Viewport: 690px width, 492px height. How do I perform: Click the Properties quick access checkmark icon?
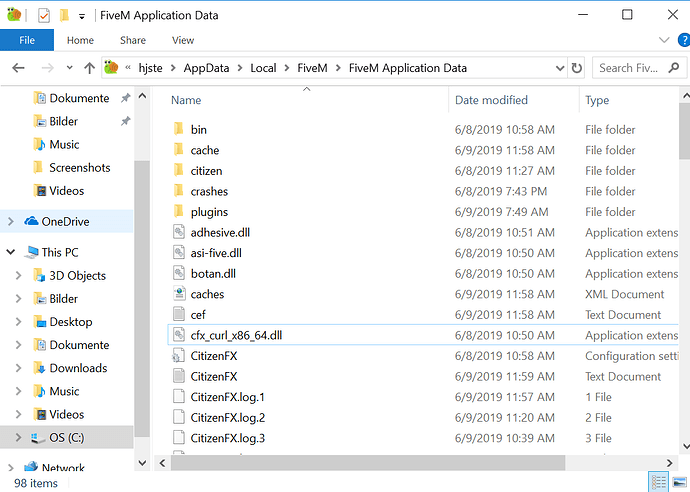tap(44, 15)
